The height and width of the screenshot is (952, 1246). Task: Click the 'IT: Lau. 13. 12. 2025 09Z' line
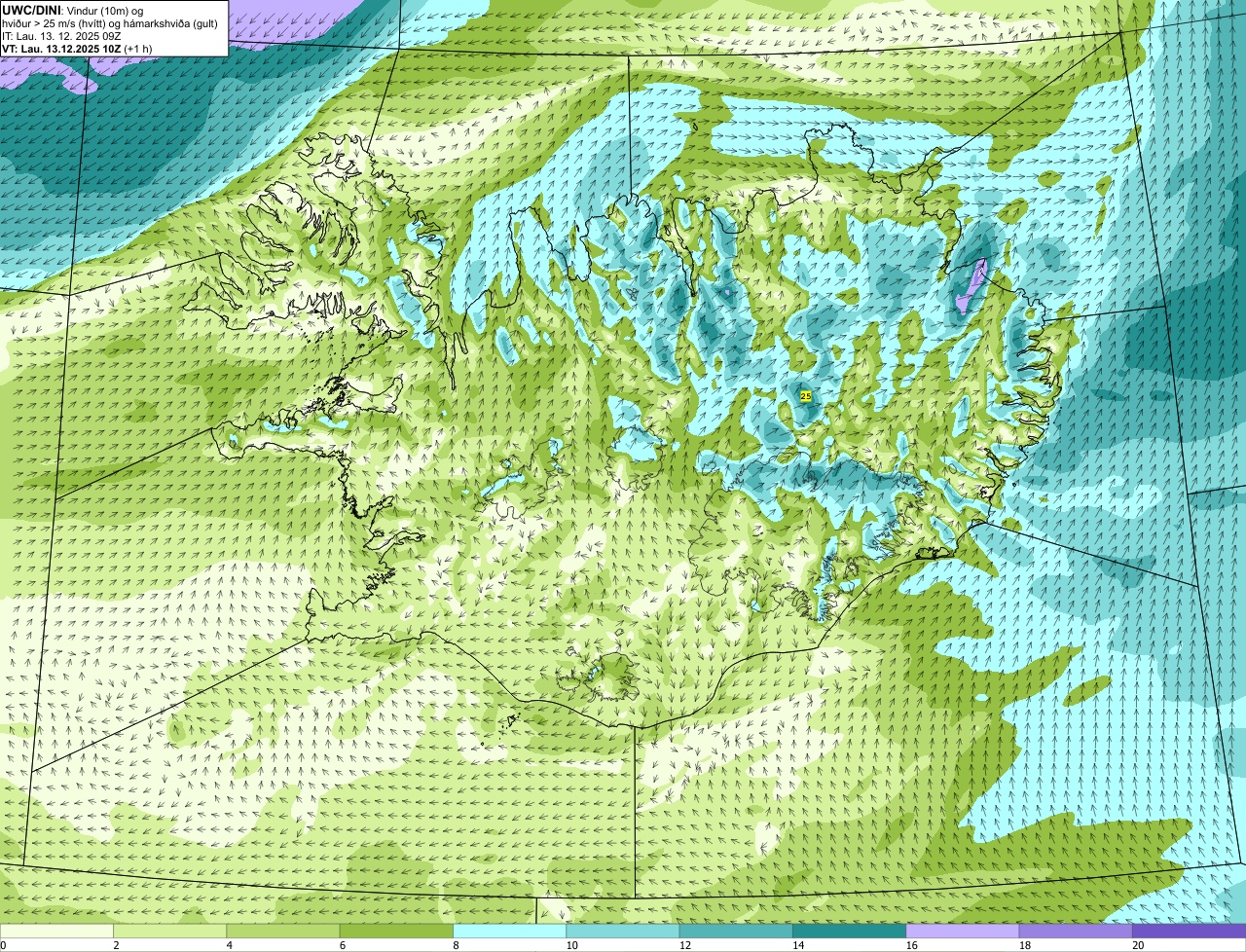pyautogui.click(x=61, y=36)
